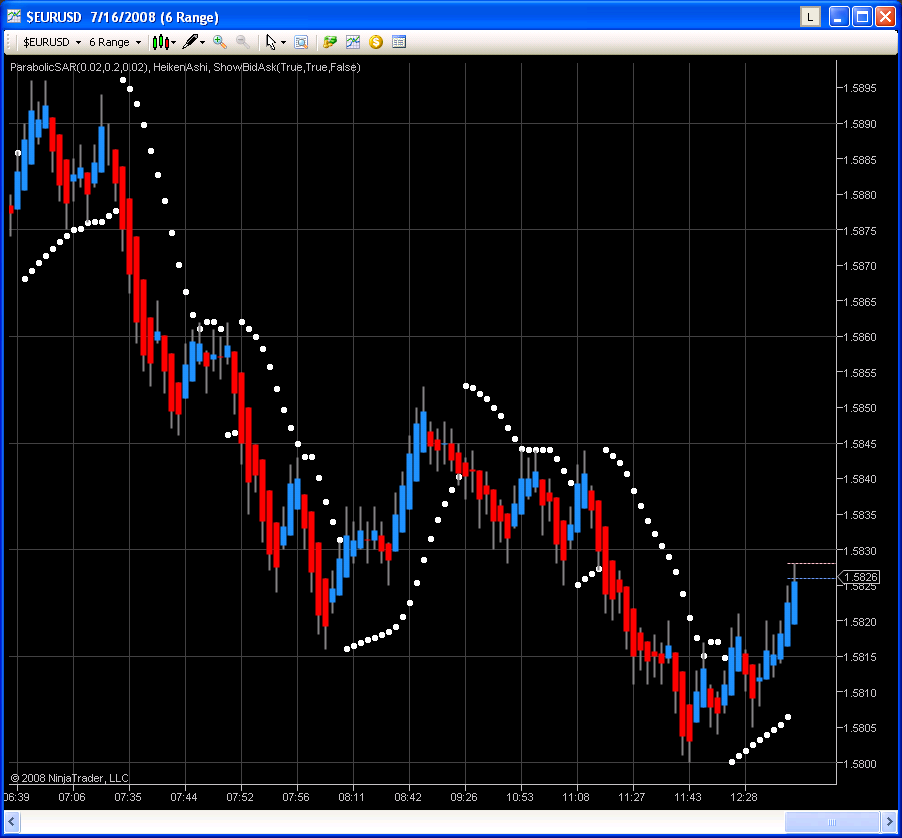This screenshot has width=902, height=838.
Task: Open the 6 Range interval dropdown
Action: pyautogui.click(x=114, y=42)
